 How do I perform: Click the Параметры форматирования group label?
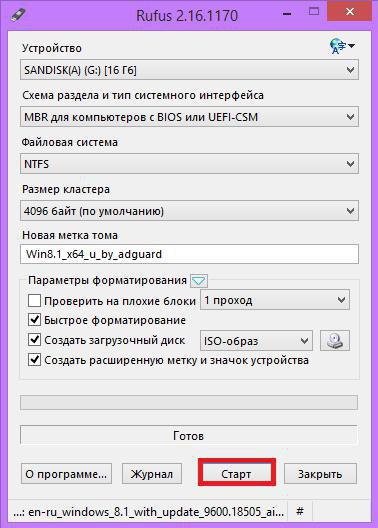107,280
